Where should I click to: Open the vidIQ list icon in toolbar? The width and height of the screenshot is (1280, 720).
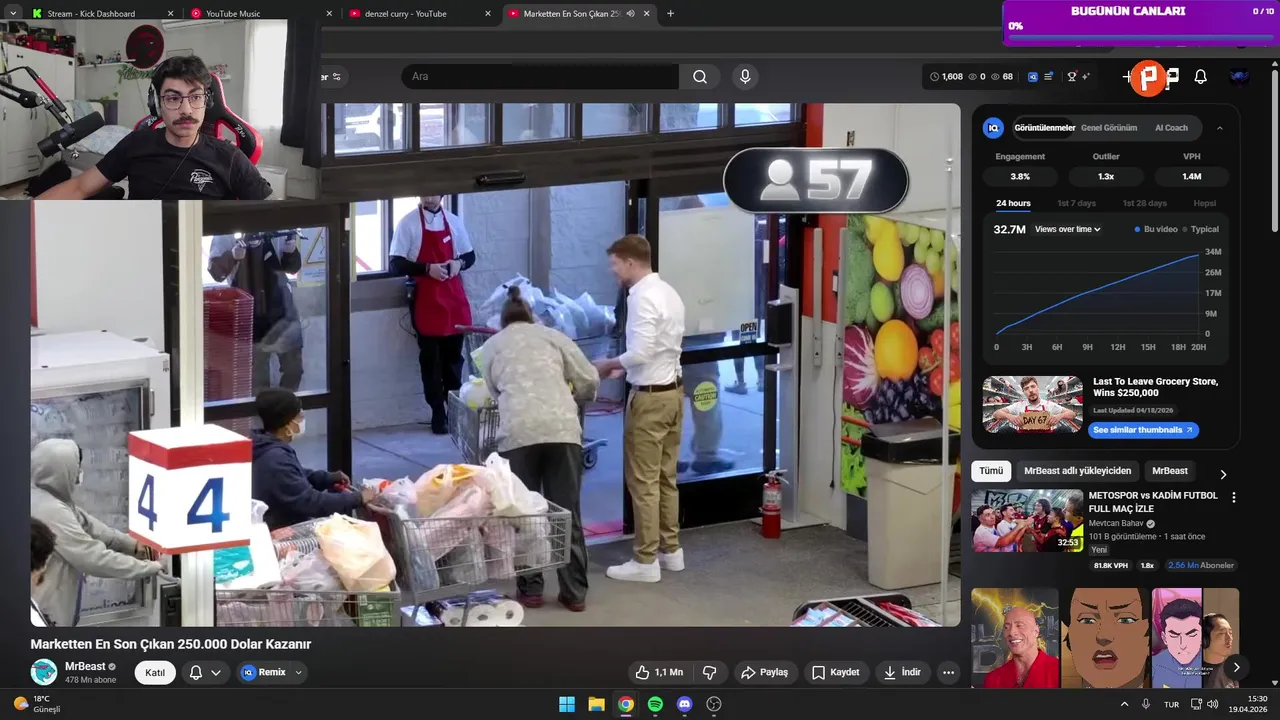[1048, 77]
